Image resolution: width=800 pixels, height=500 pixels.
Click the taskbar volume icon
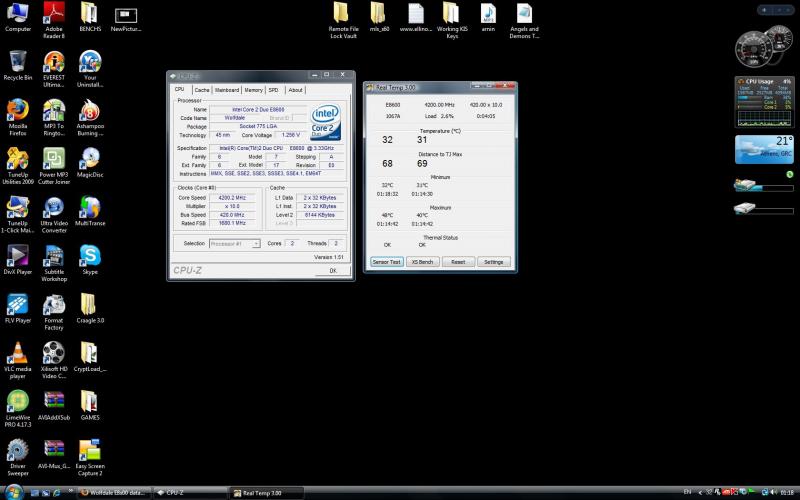coord(773,492)
